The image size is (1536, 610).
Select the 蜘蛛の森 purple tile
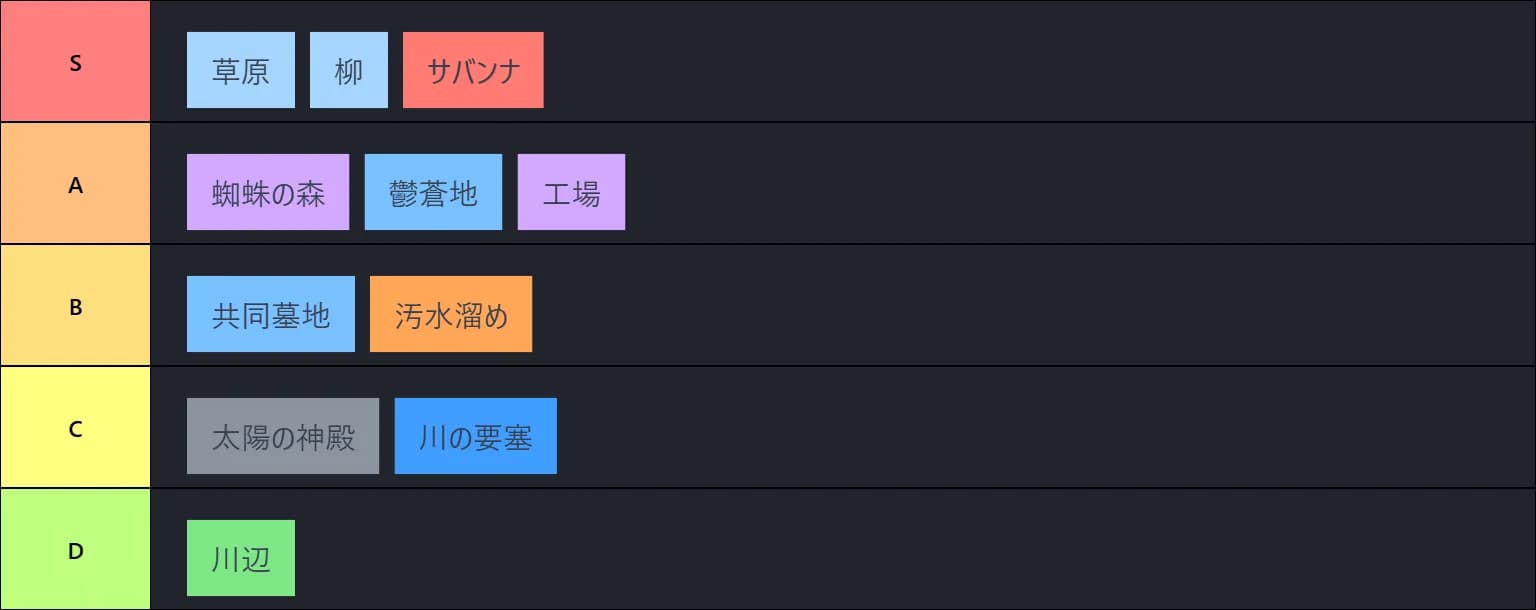(268, 192)
